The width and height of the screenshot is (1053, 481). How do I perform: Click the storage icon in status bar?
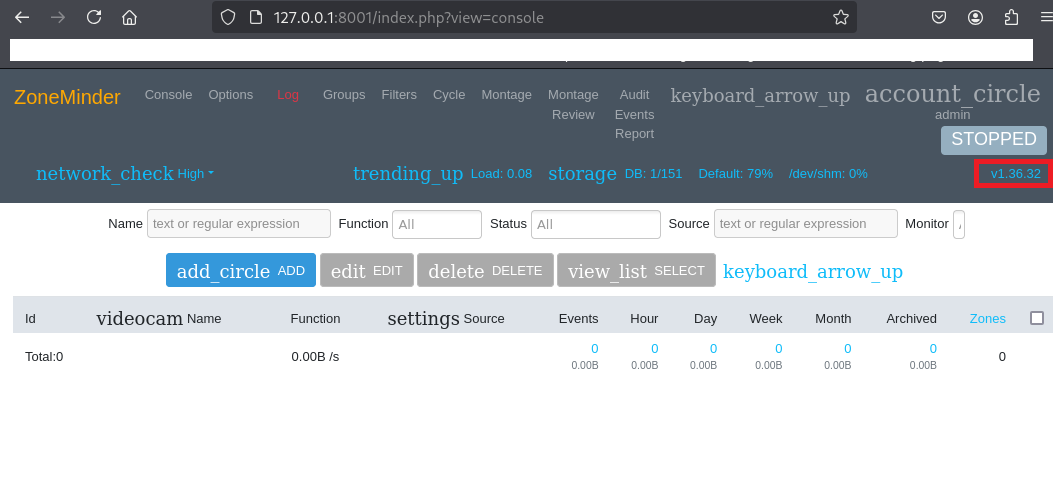(x=582, y=174)
